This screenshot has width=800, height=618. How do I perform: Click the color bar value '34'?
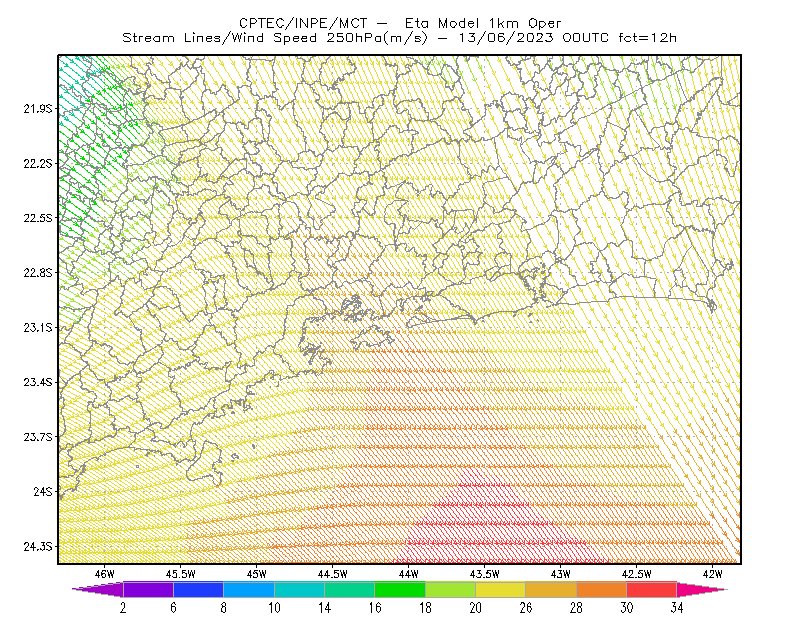(x=677, y=608)
